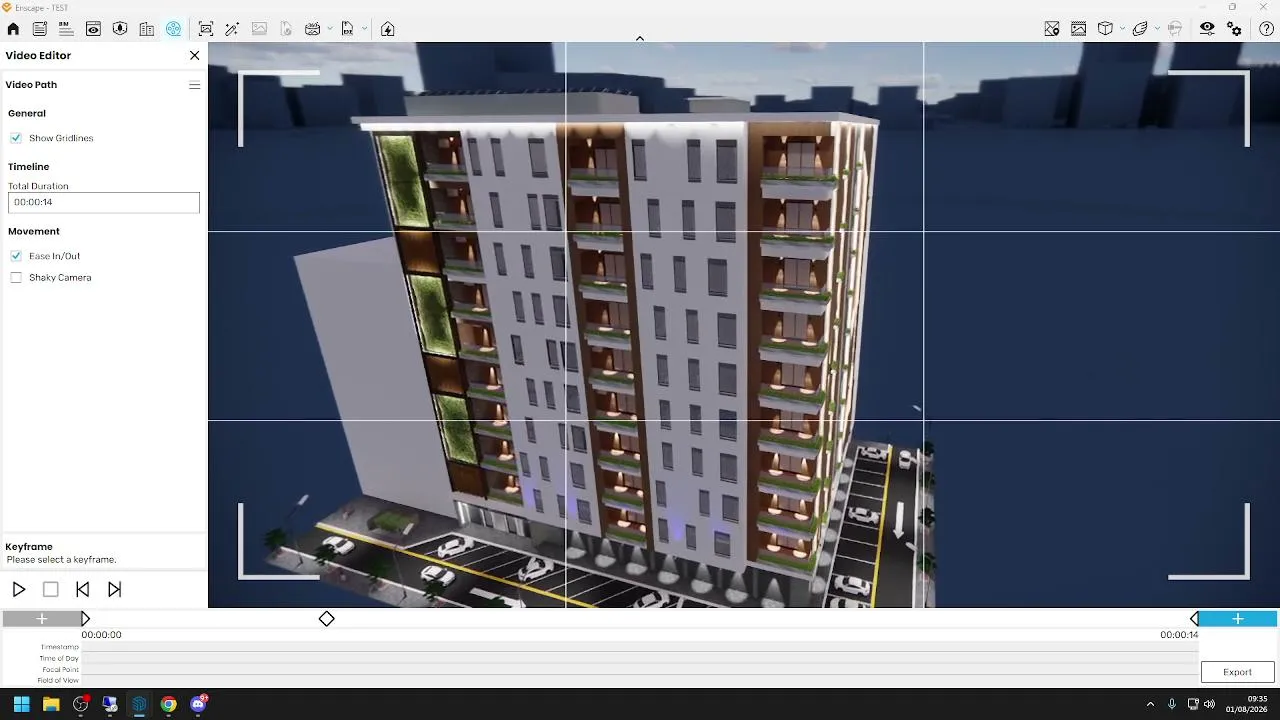Click the EXE standalone export icon
The height and width of the screenshot is (720, 1280).
[347, 29]
